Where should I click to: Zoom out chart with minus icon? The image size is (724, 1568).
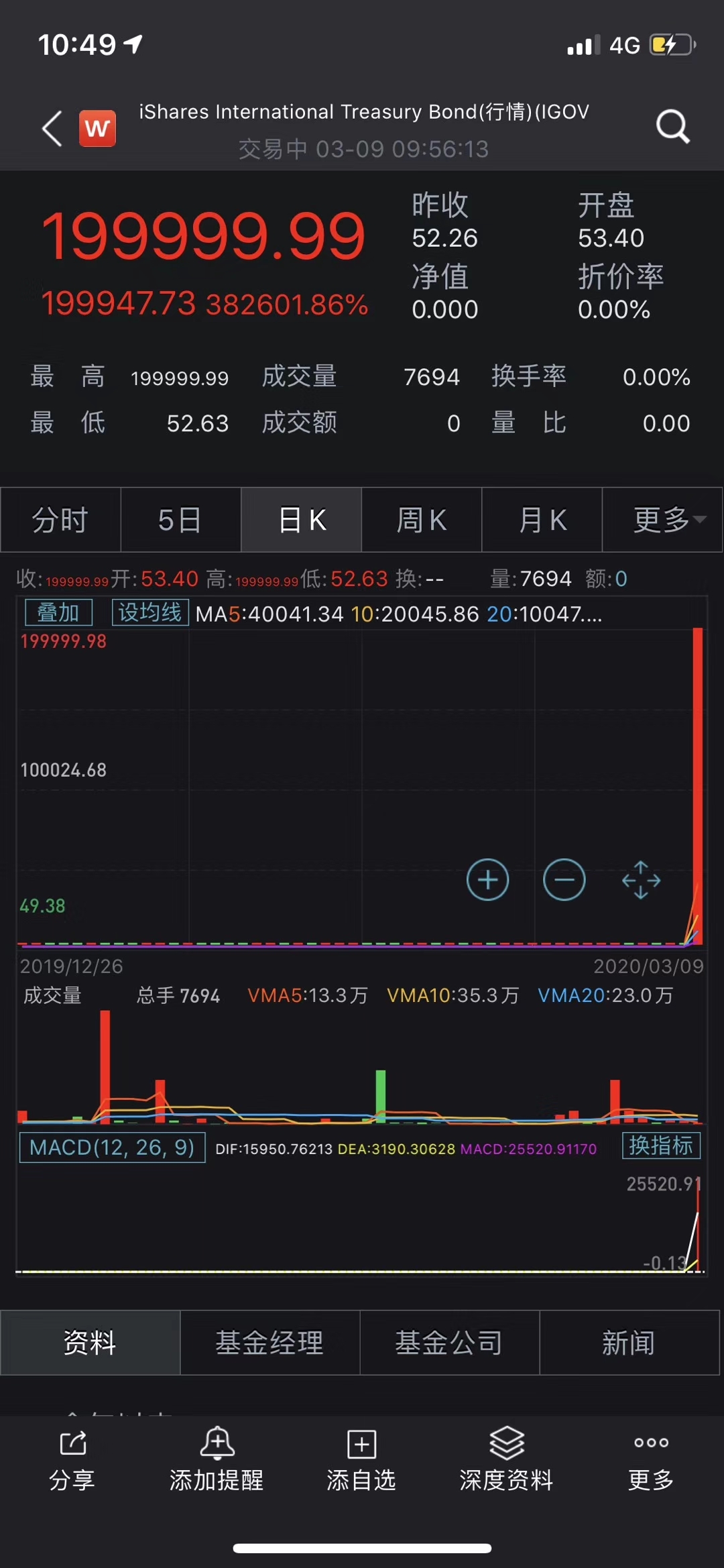click(x=564, y=879)
